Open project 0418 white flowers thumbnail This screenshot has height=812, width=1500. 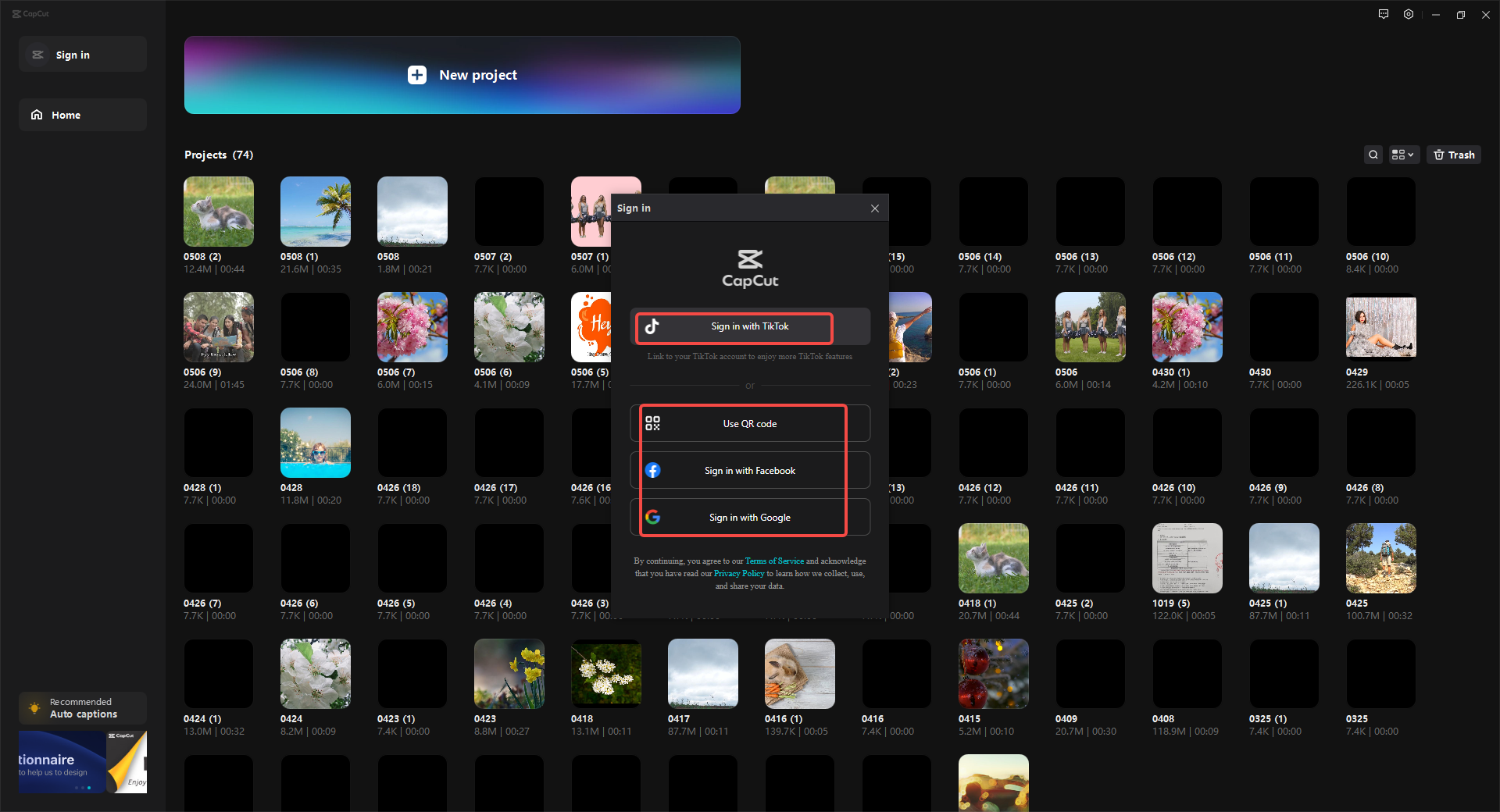point(606,674)
